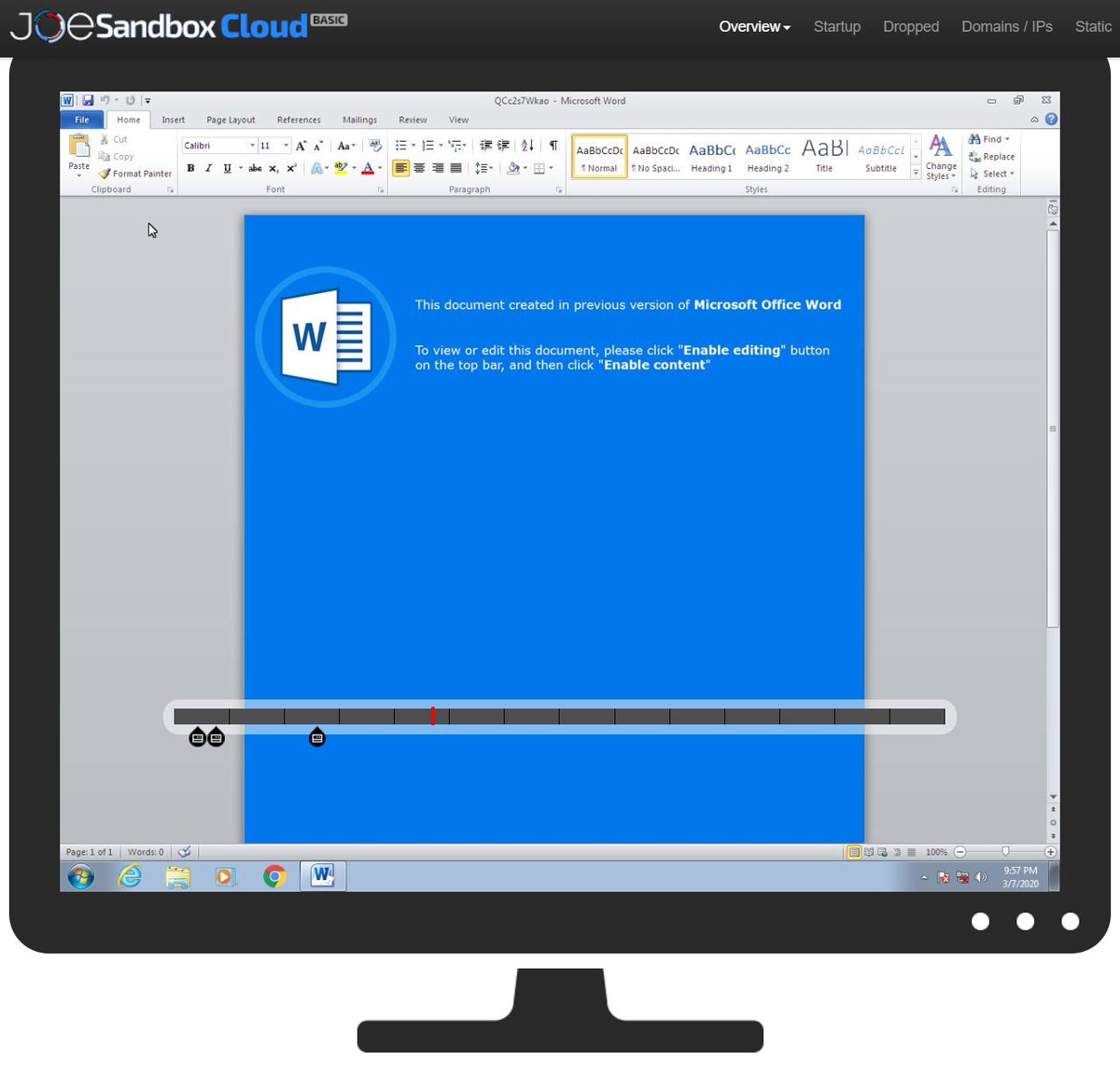The image size is (1120, 1075).
Task: Open Google Chrome from the taskbar
Action: tap(273, 876)
